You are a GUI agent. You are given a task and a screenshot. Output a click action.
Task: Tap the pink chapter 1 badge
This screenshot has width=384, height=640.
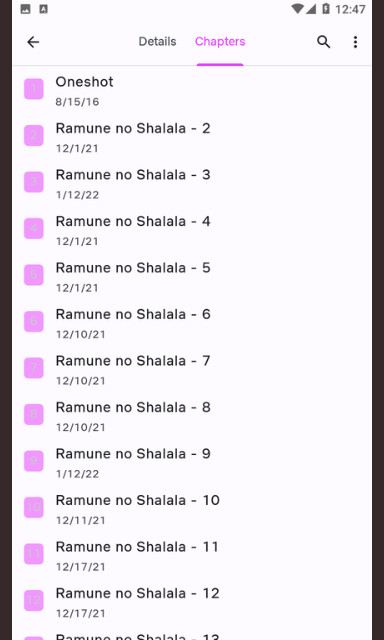(x=34, y=89)
